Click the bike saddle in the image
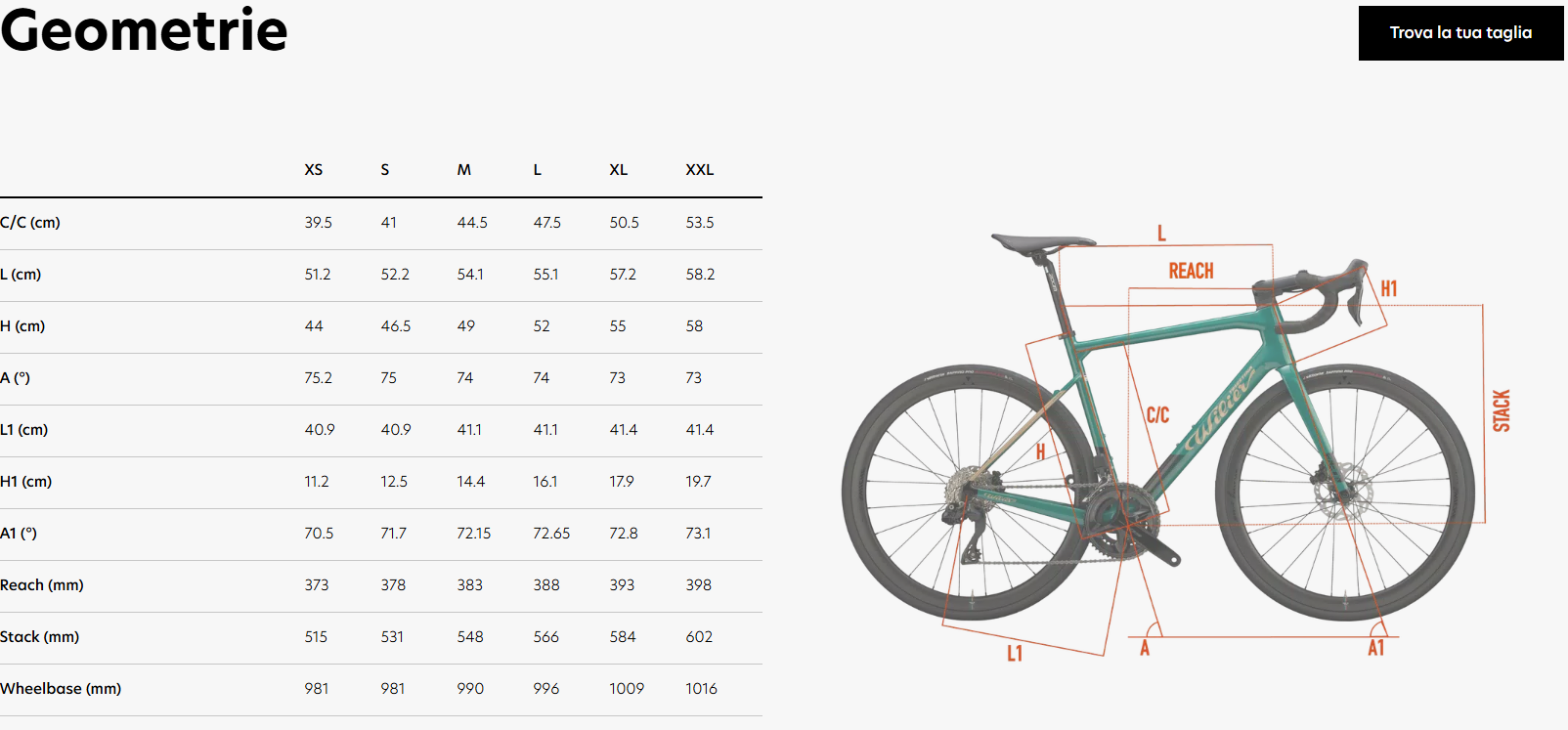 tap(1040, 242)
